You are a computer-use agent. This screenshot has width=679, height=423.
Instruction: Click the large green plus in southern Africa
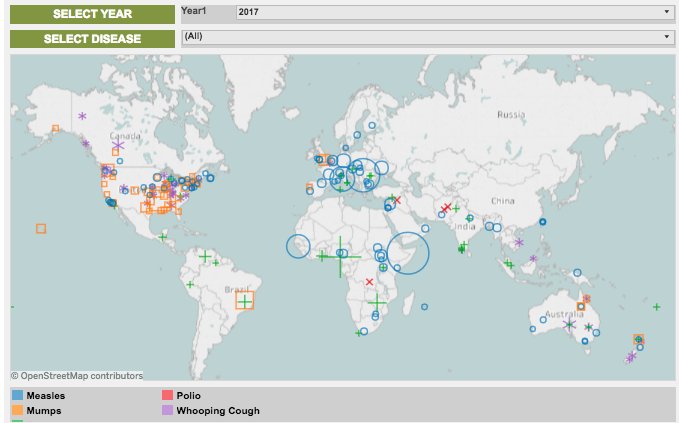coord(376,301)
